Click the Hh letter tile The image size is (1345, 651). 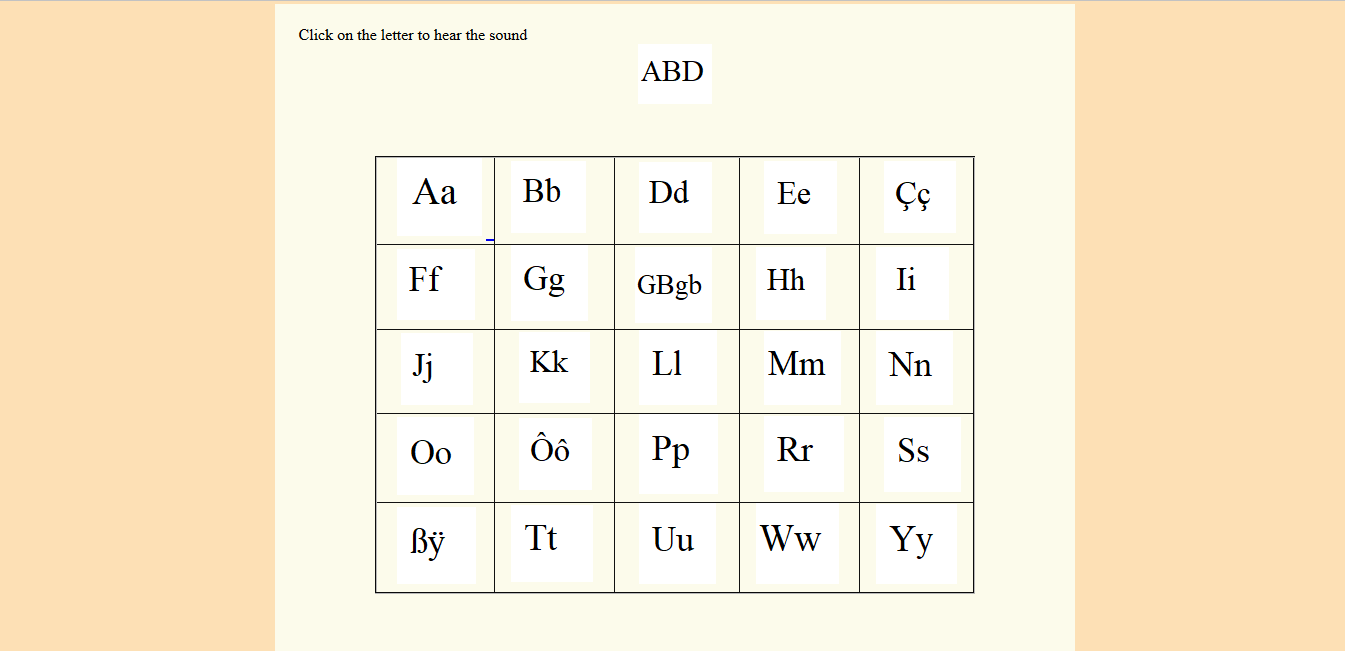[791, 284]
